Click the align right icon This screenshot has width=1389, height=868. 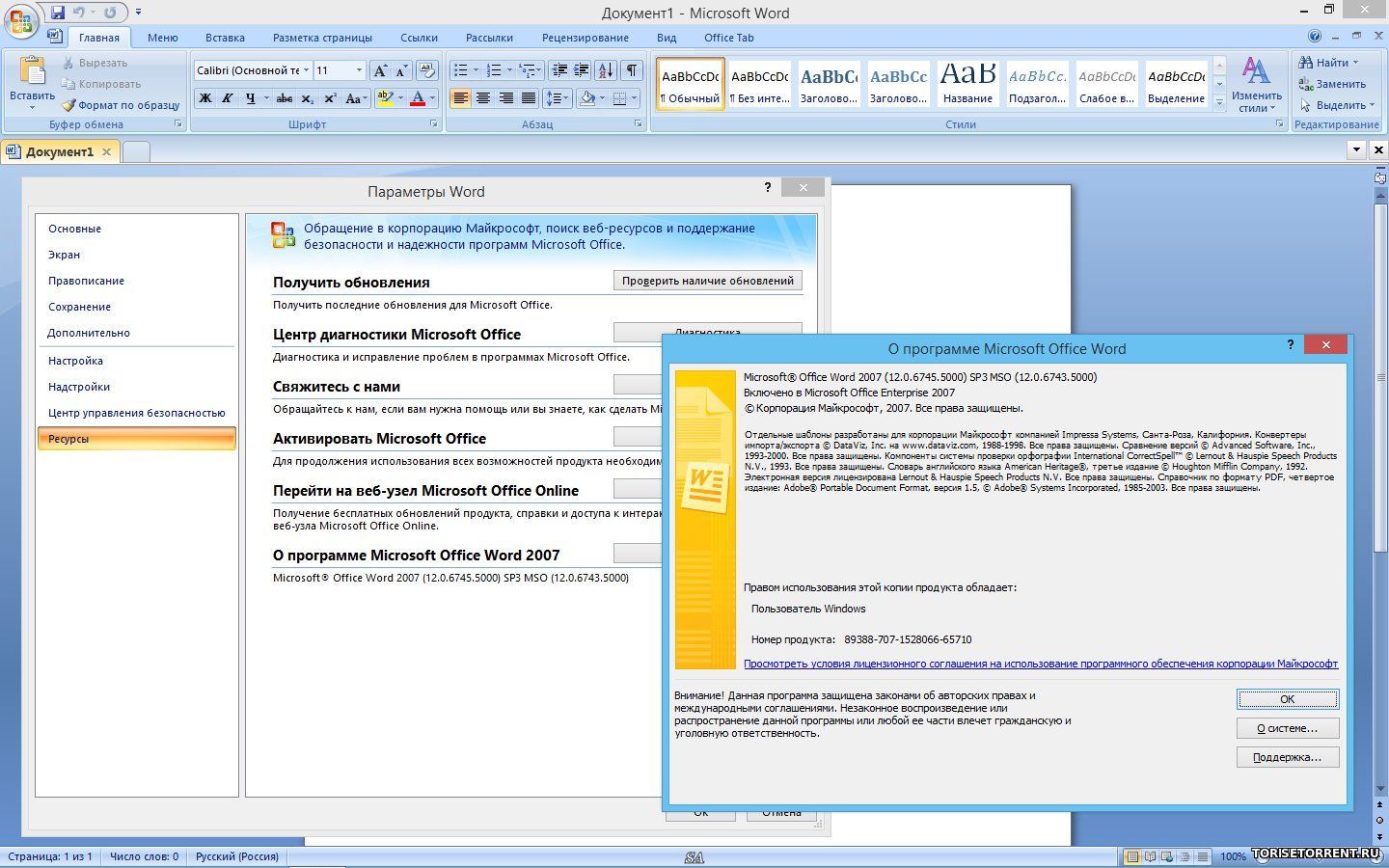(x=505, y=98)
